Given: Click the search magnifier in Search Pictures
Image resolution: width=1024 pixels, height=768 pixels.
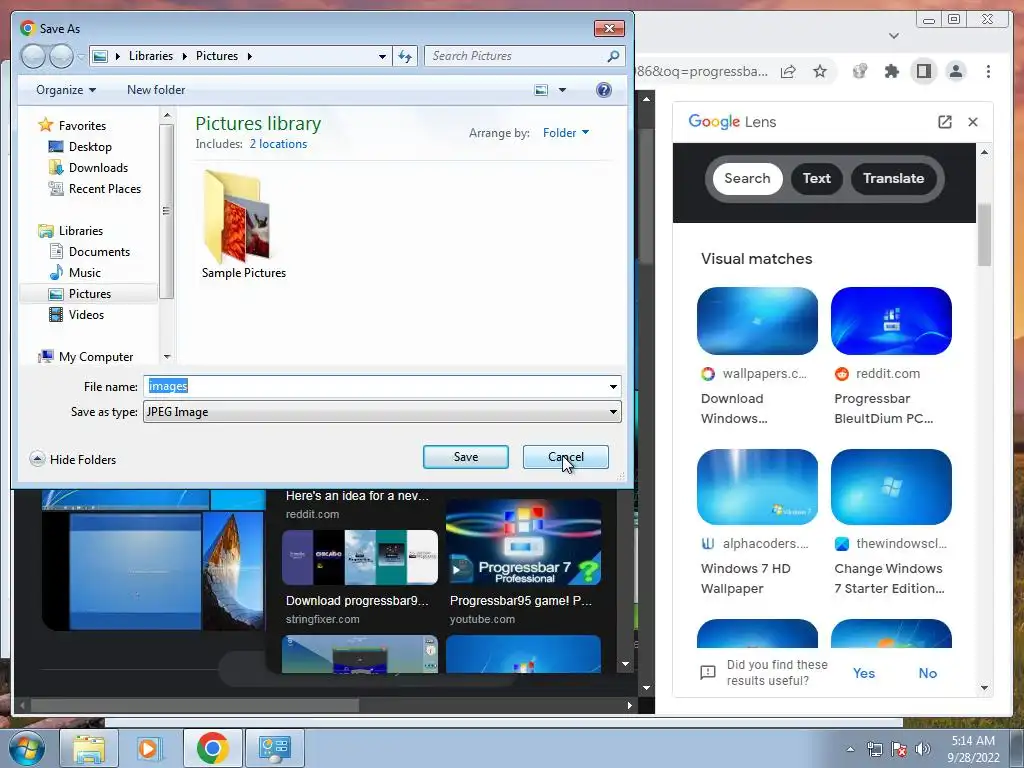Looking at the screenshot, I should (x=613, y=56).
